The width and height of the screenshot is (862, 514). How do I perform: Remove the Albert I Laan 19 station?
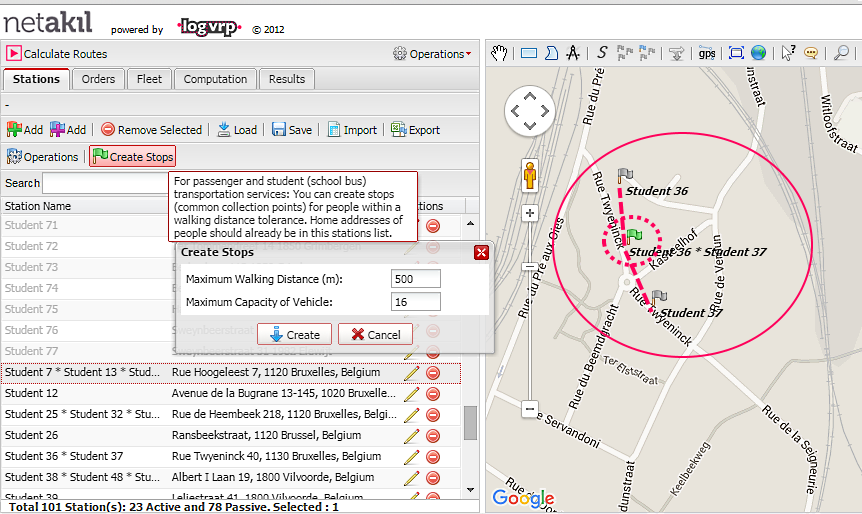433,478
